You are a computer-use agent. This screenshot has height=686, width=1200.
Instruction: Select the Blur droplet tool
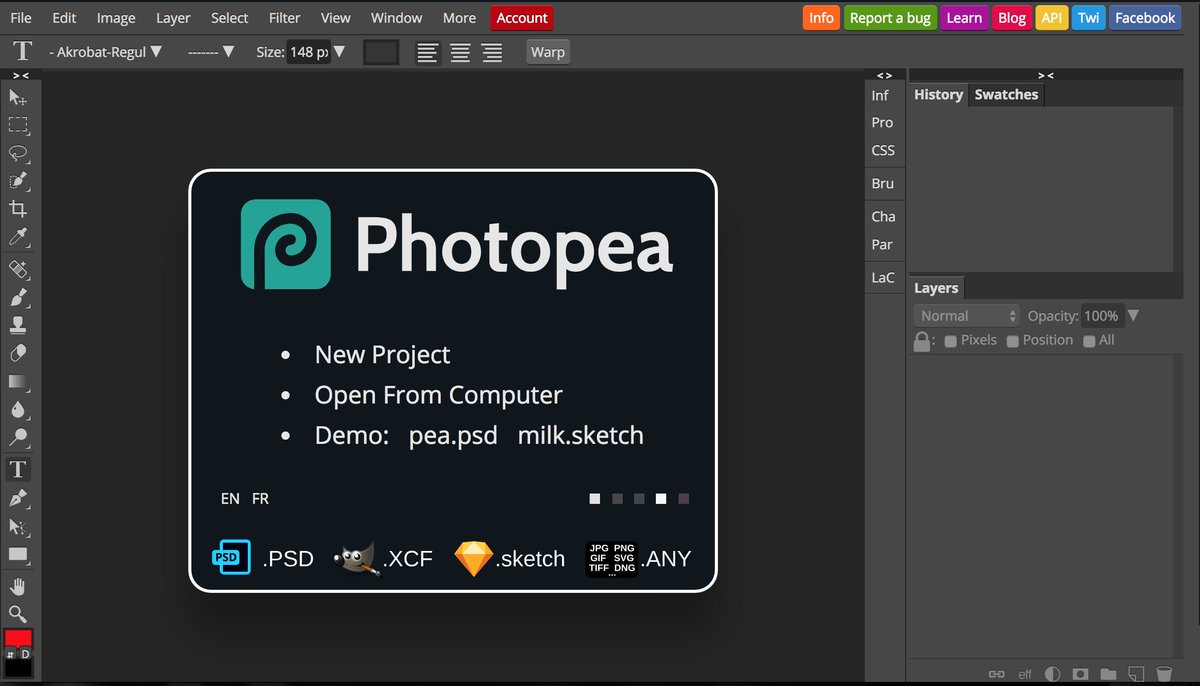[18, 409]
